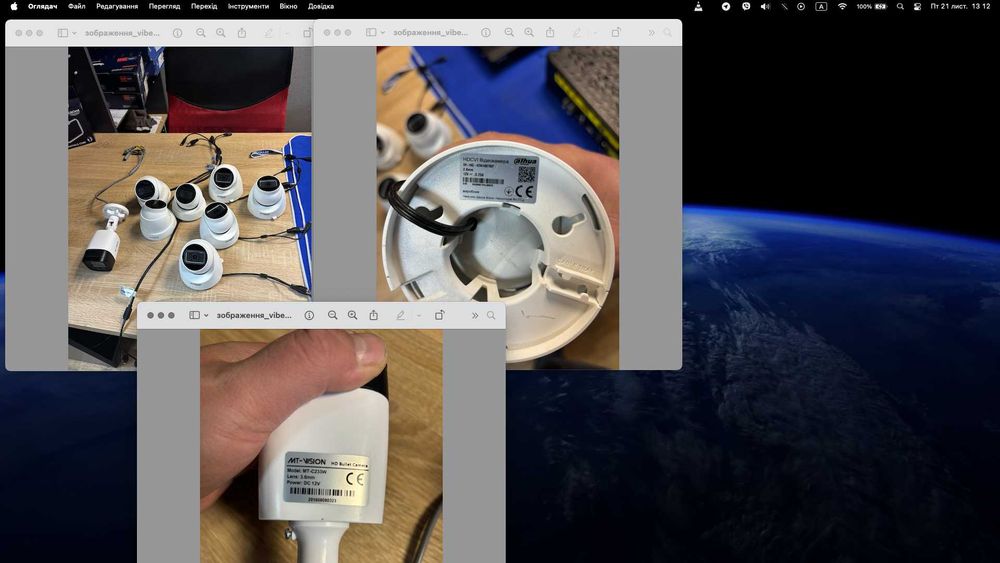
Task: Show inspector info in the MT-Vision window
Action: 309,315
